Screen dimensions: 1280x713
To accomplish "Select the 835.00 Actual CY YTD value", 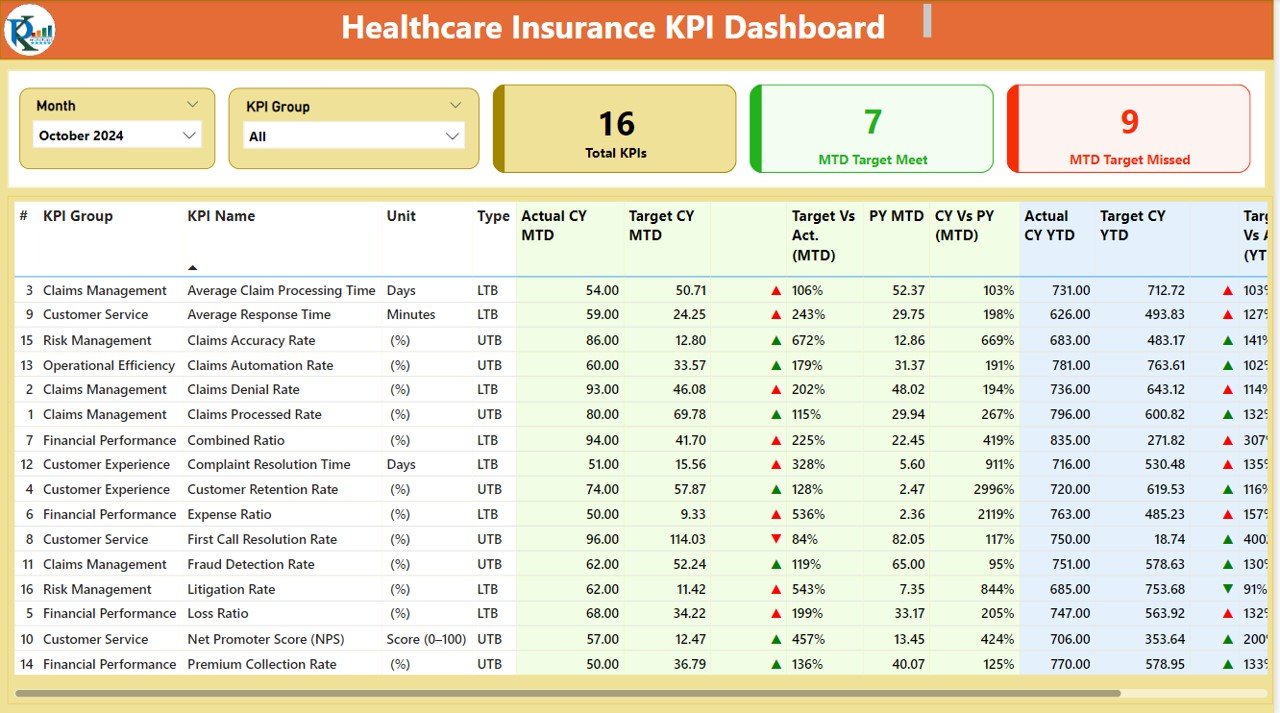I will point(1070,441).
